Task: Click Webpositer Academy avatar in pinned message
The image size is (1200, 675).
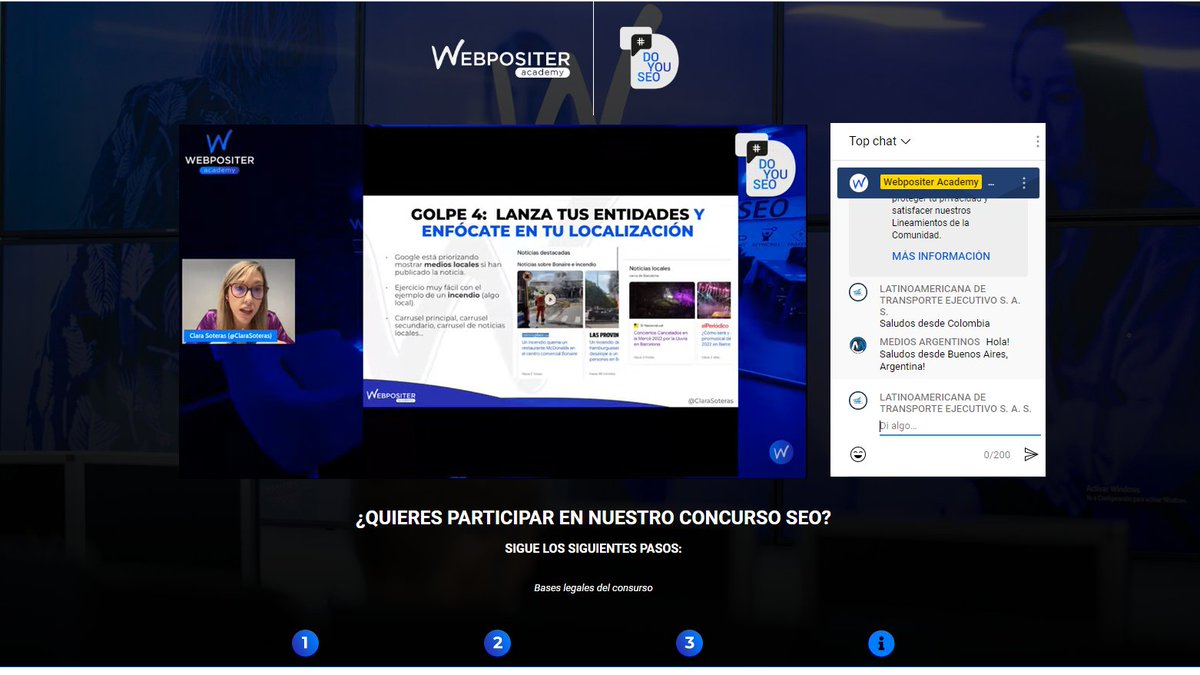Action: (x=858, y=183)
